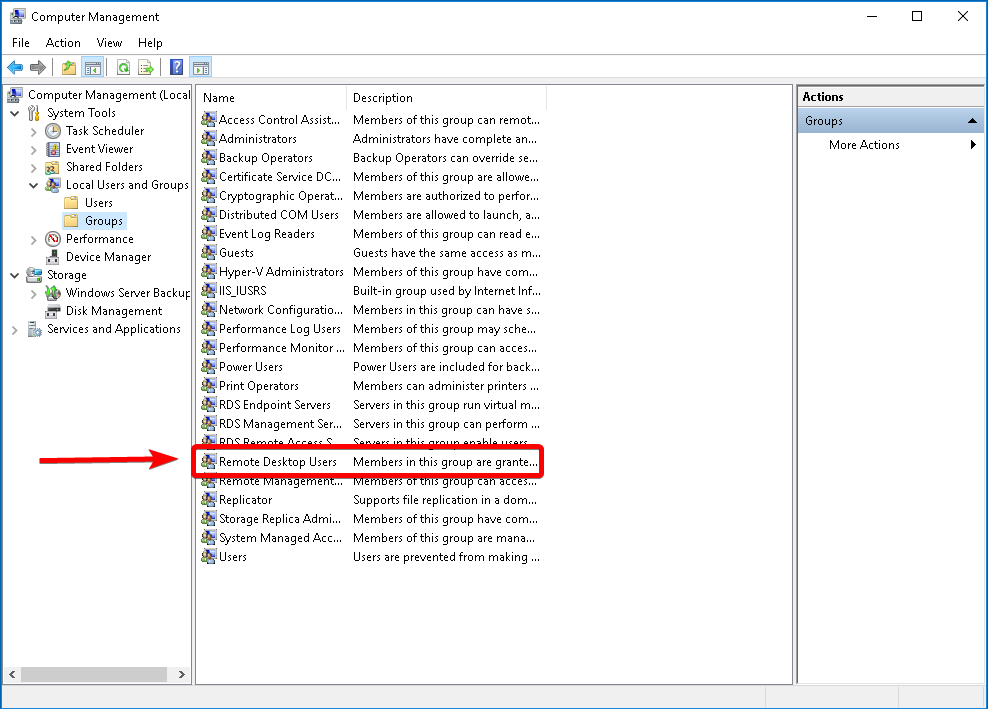Click the Forward arrow toolbar icon
The image size is (988, 709).
pyautogui.click(x=38, y=67)
